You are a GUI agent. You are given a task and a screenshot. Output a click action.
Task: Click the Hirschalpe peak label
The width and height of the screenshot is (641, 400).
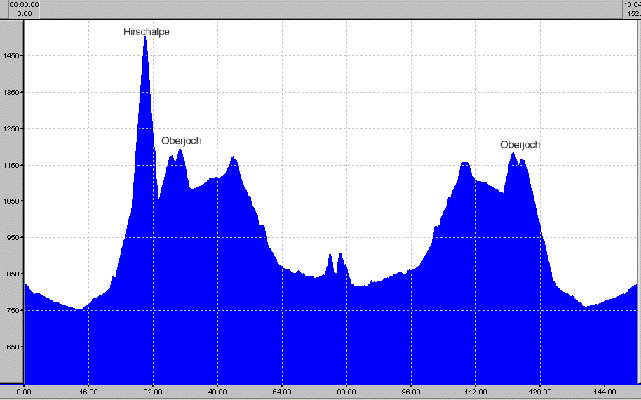(146, 32)
